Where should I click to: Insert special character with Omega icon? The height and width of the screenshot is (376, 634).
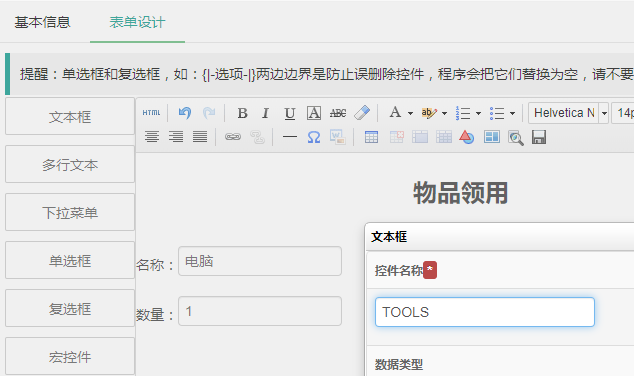point(314,137)
